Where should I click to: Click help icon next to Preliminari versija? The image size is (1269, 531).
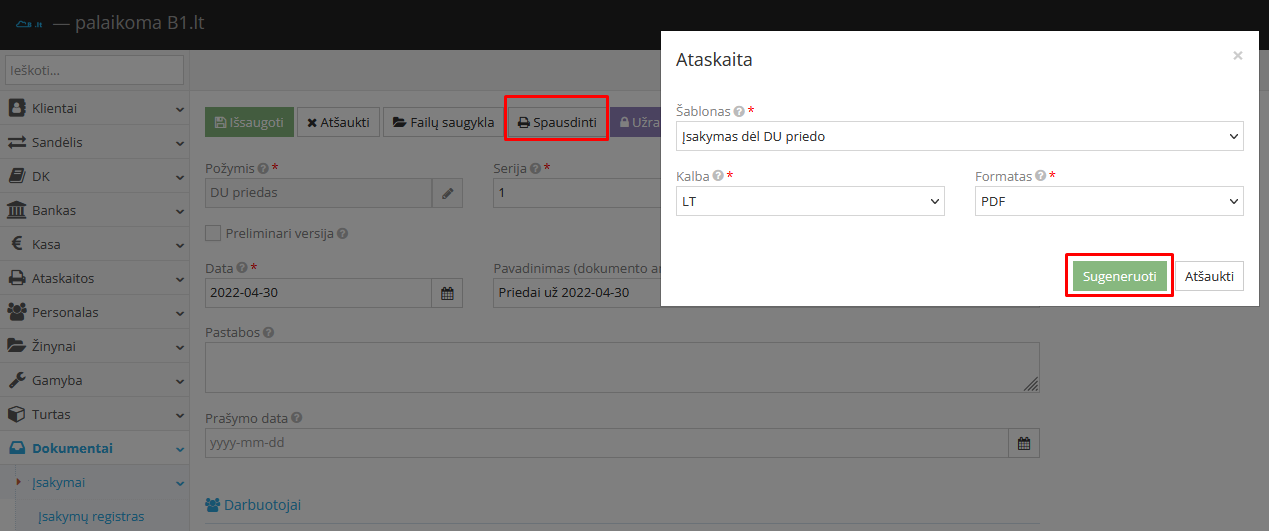point(342,233)
